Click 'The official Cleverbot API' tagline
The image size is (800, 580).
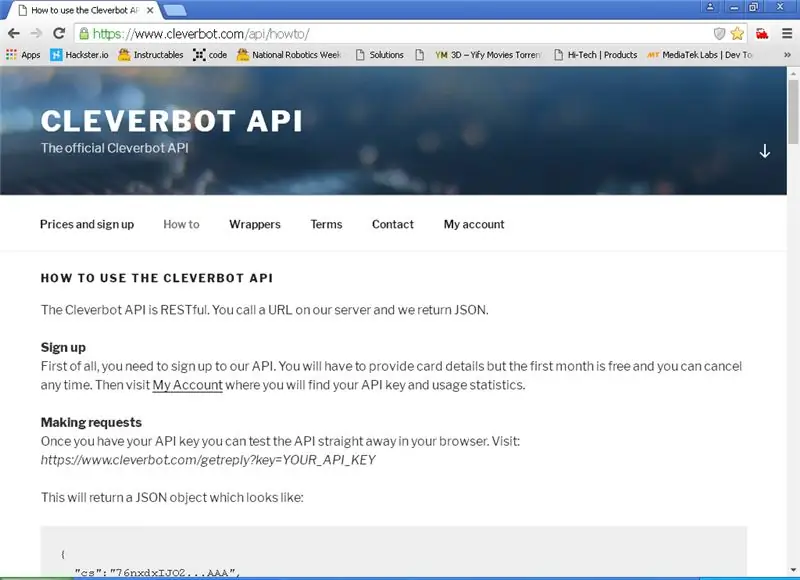[115, 148]
